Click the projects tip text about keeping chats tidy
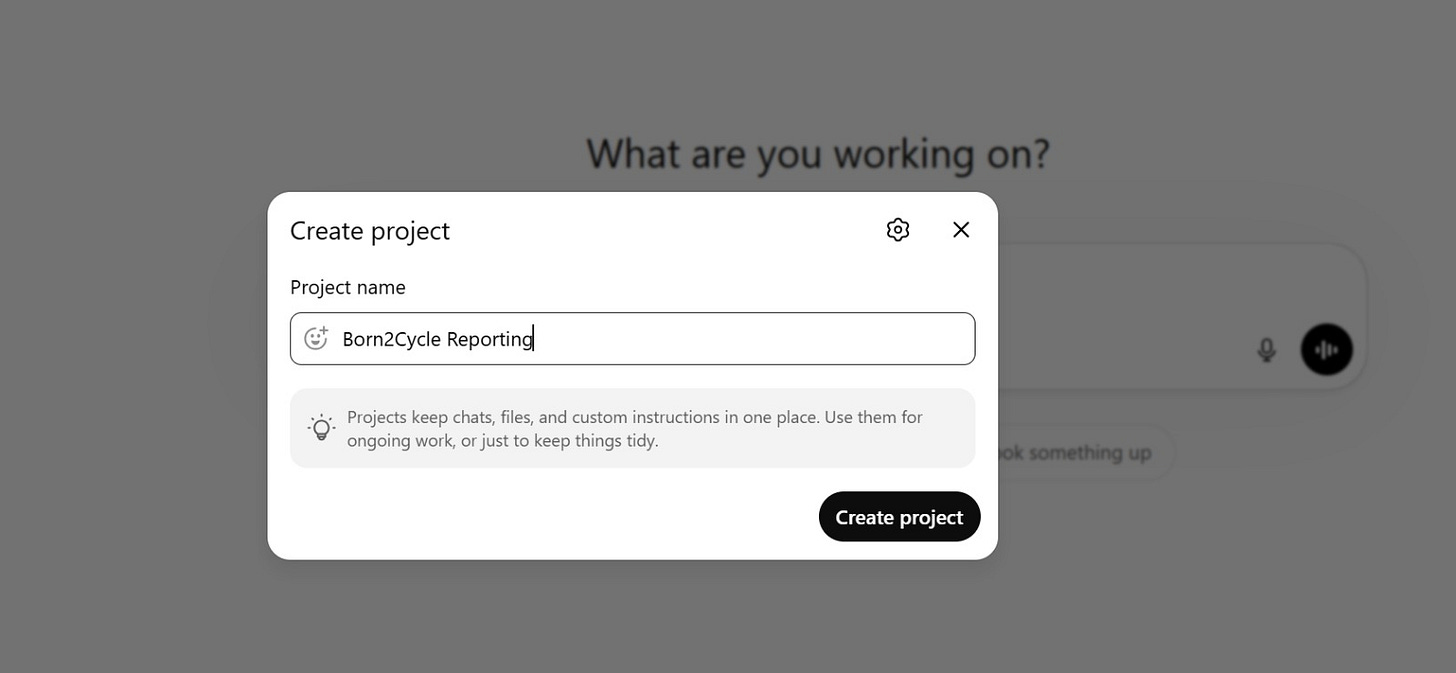The width and height of the screenshot is (1456, 673). pos(634,428)
